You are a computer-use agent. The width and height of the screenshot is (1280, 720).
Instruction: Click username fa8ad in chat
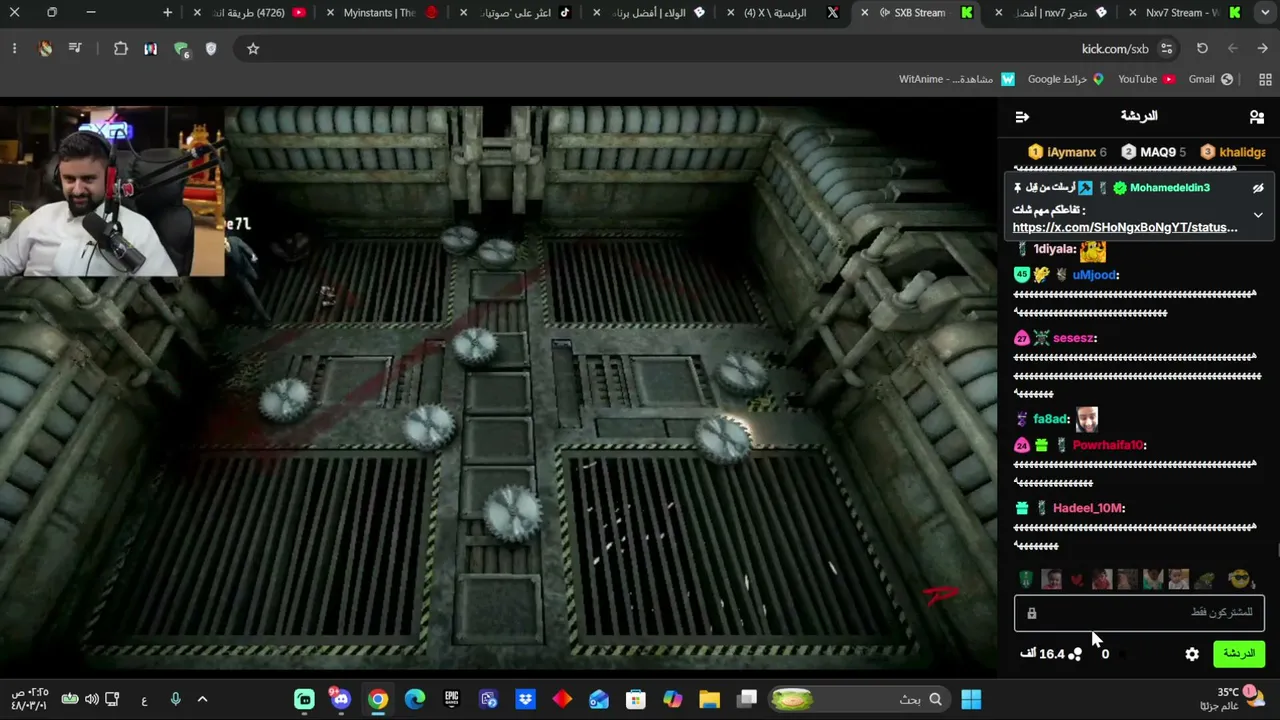tap(1051, 419)
